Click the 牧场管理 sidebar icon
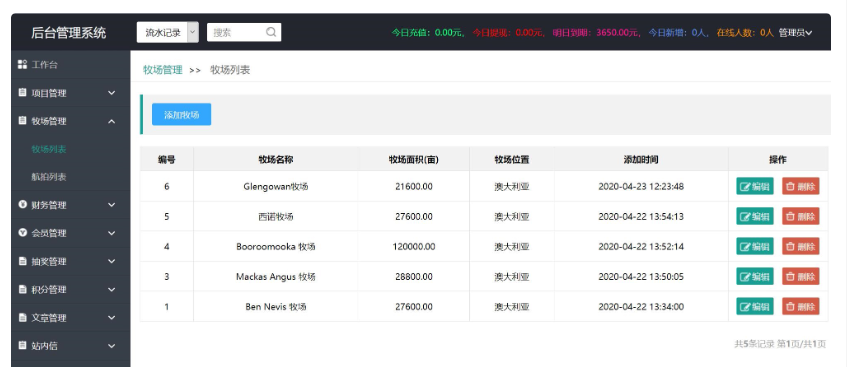Screen dimensions: 847x367 [22, 121]
